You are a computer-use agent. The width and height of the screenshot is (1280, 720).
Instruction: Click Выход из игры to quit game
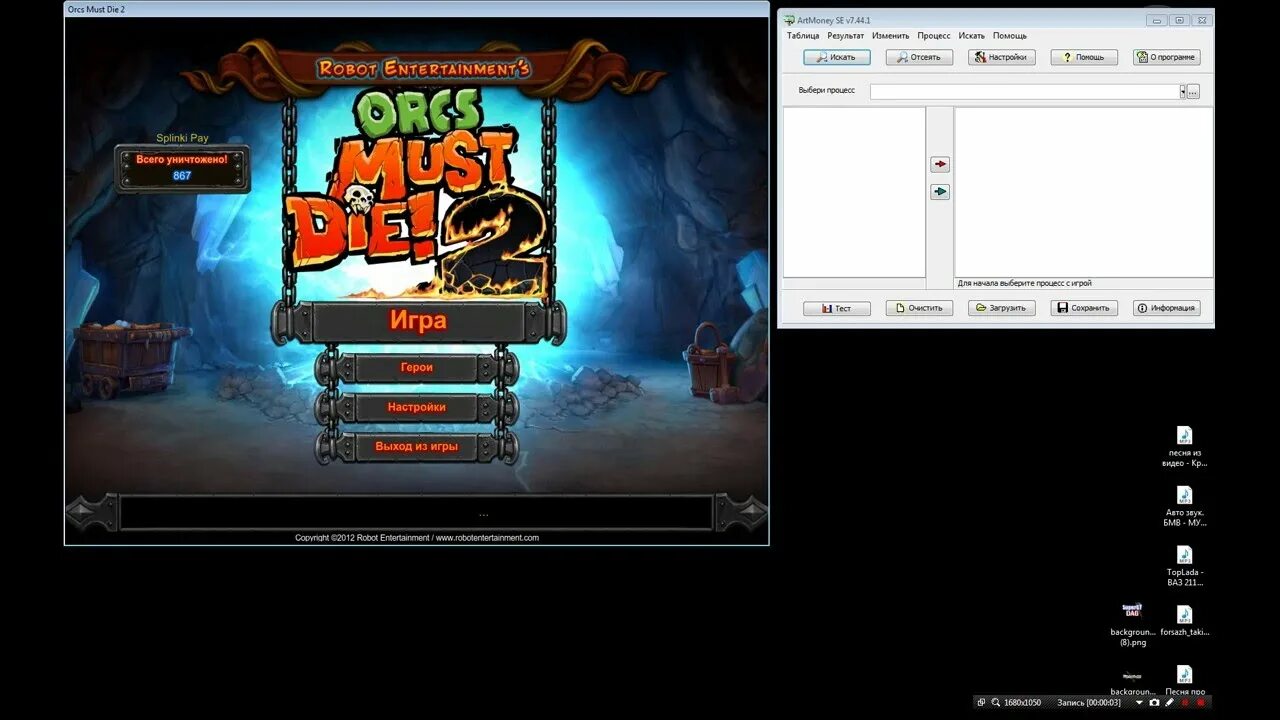click(x=417, y=447)
